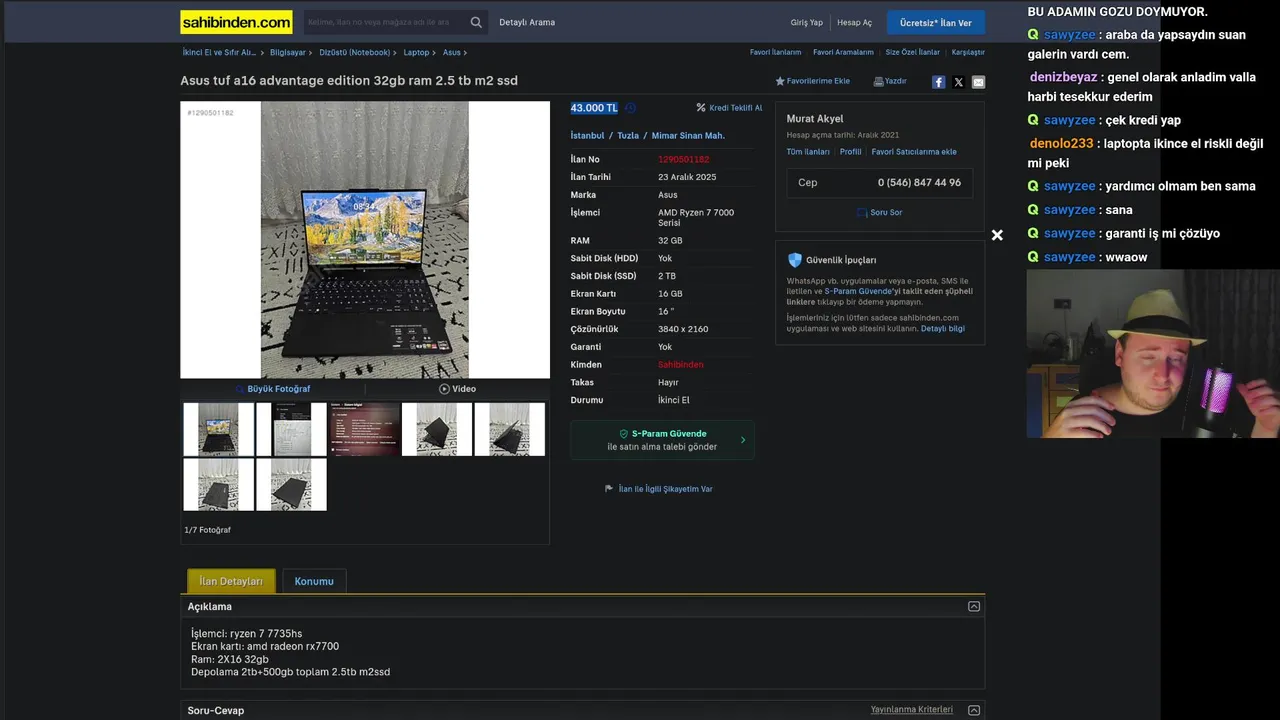Add listing to favorites via star icon

point(780,81)
